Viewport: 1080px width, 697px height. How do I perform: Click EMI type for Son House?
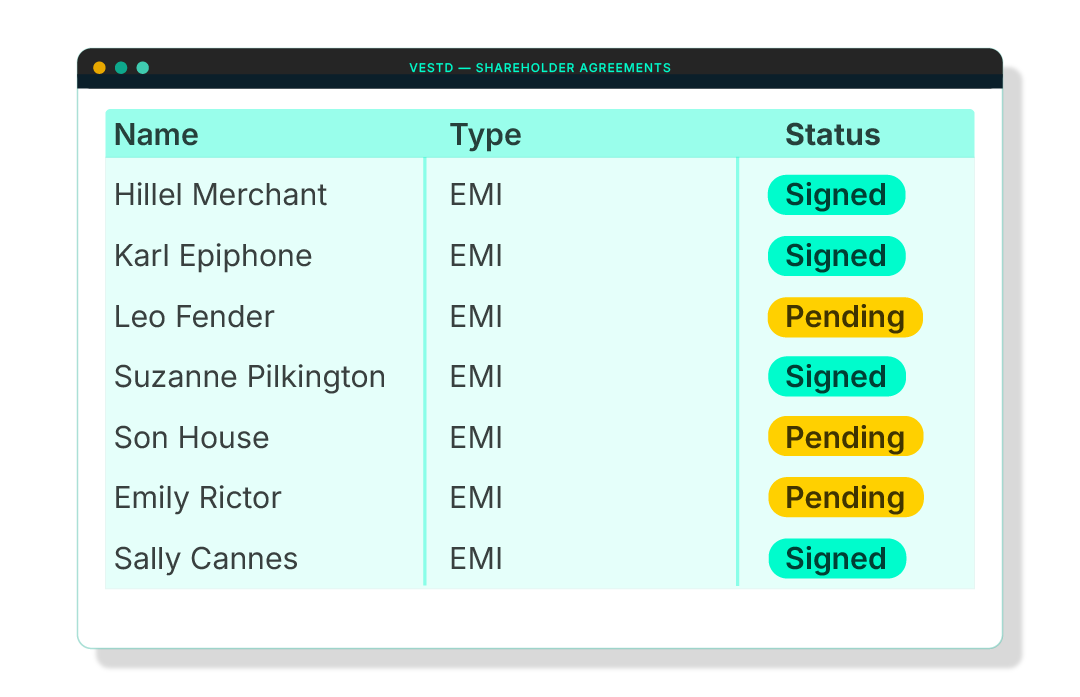tap(476, 437)
